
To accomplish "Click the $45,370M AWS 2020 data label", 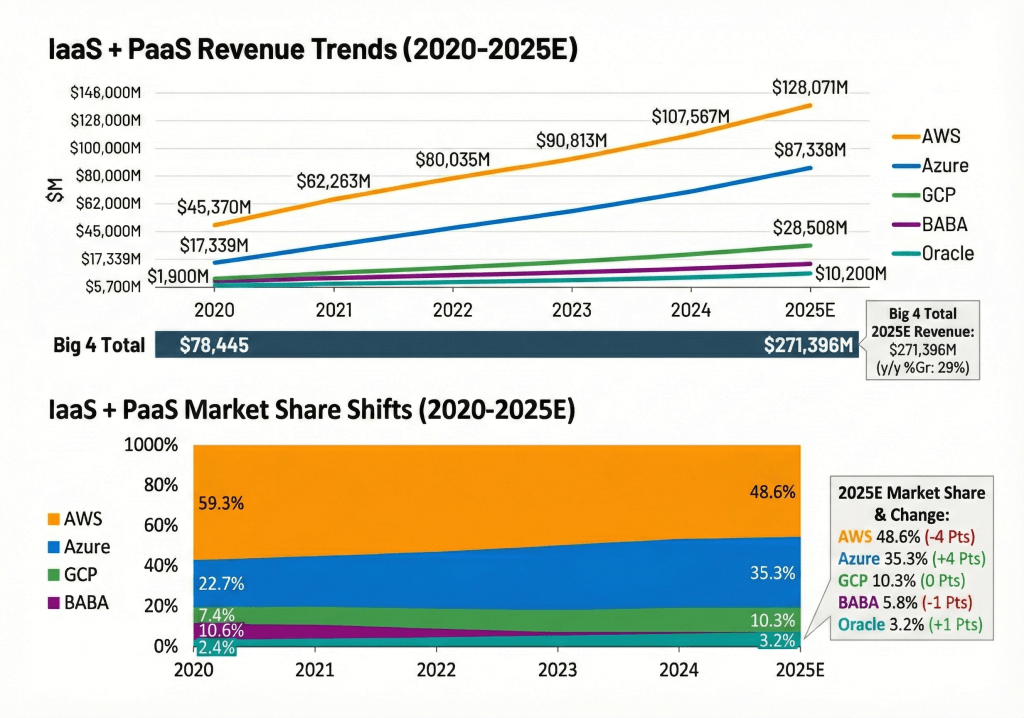I will click(x=215, y=208).
